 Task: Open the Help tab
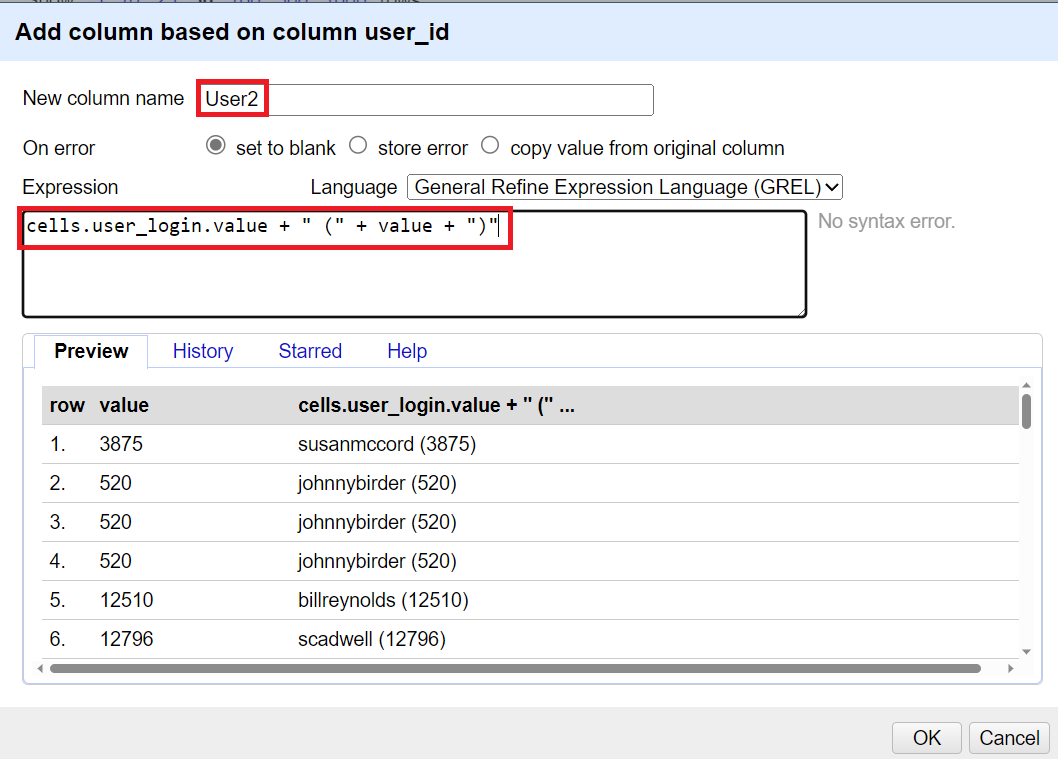point(407,351)
